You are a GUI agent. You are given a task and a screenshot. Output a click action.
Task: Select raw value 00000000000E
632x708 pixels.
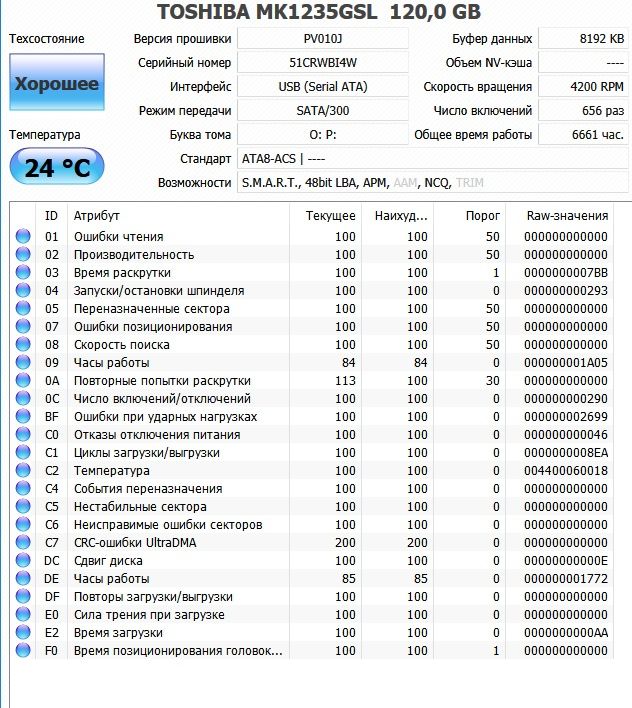point(566,560)
